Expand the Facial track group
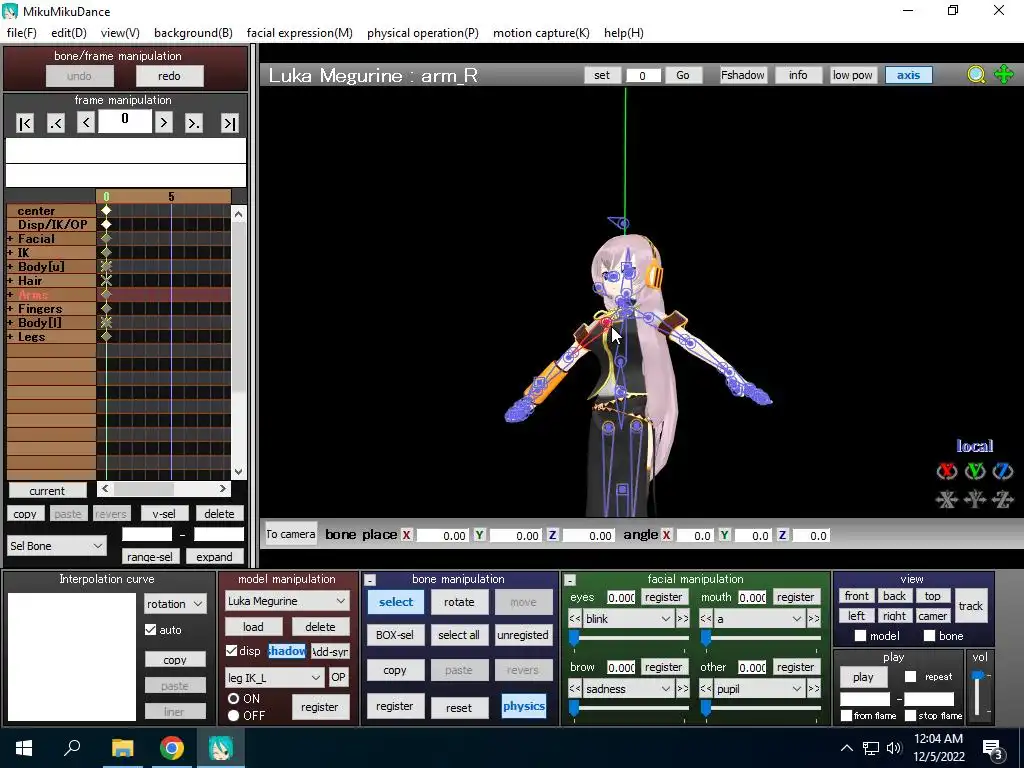The height and width of the screenshot is (768, 1024). point(10,238)
